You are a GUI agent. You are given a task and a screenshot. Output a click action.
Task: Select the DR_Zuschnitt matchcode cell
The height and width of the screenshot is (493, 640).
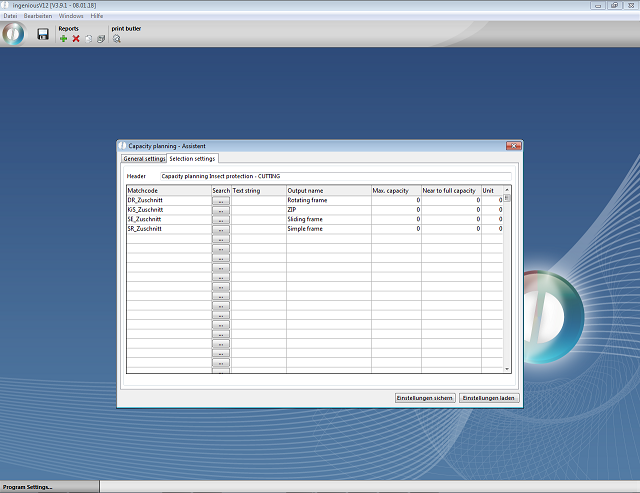[x=169, y=200]
